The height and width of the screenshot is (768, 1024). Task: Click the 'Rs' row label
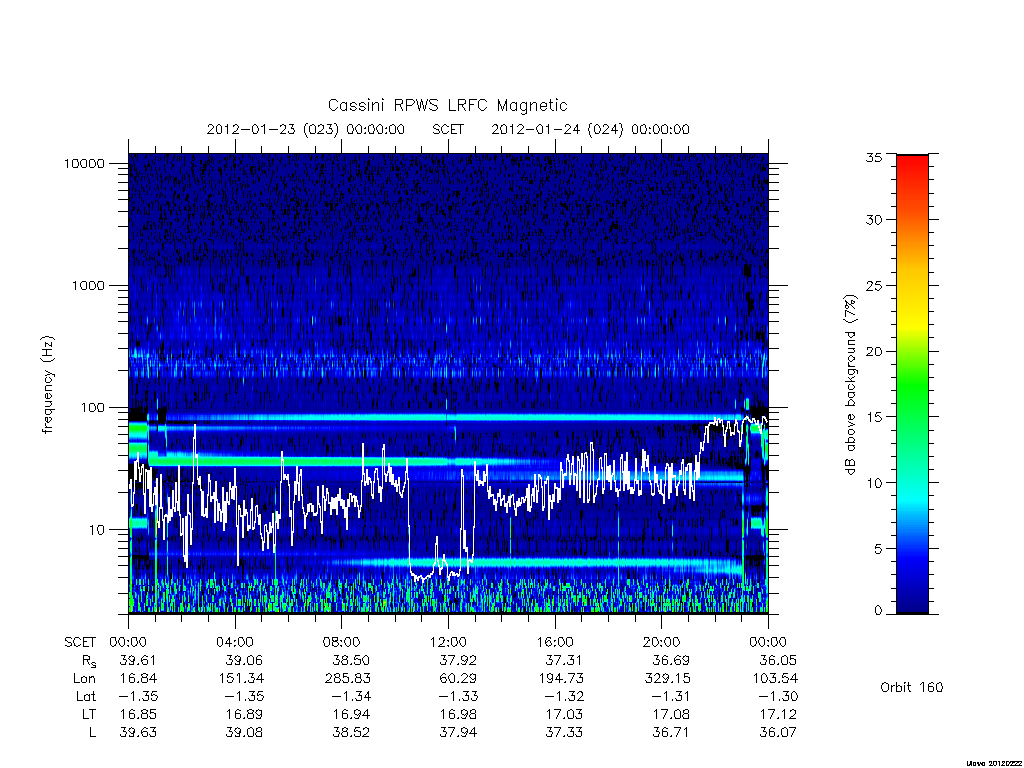click(89, 662)
